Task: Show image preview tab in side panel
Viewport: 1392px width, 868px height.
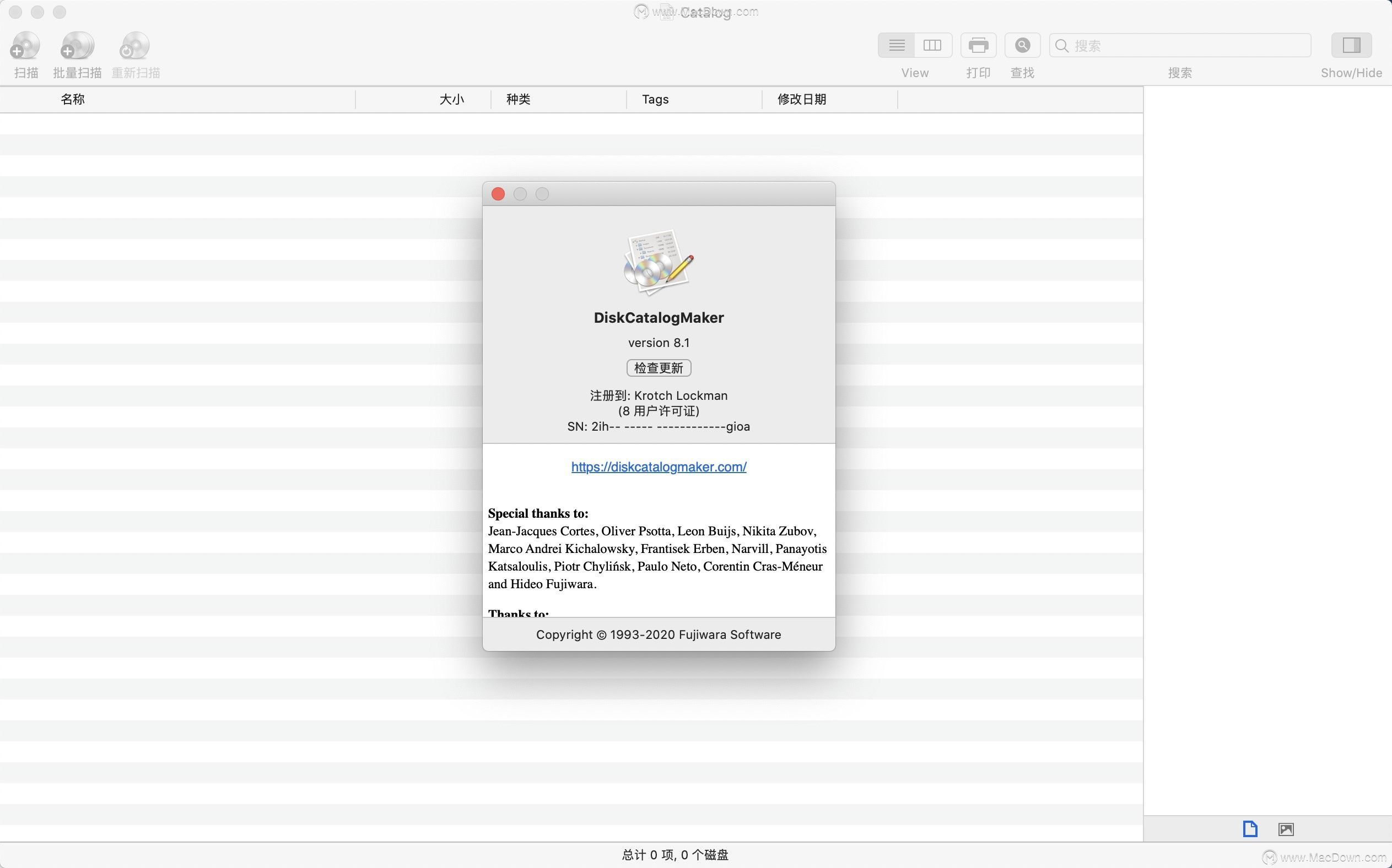Action: tap(1286, 829)
